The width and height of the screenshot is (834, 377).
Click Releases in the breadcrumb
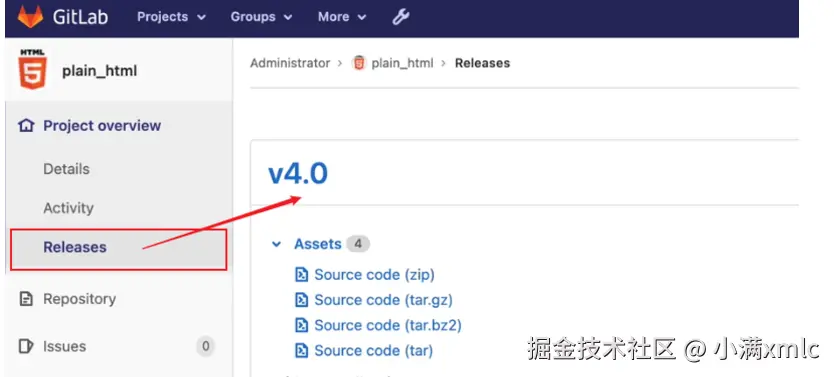point(482,63)
